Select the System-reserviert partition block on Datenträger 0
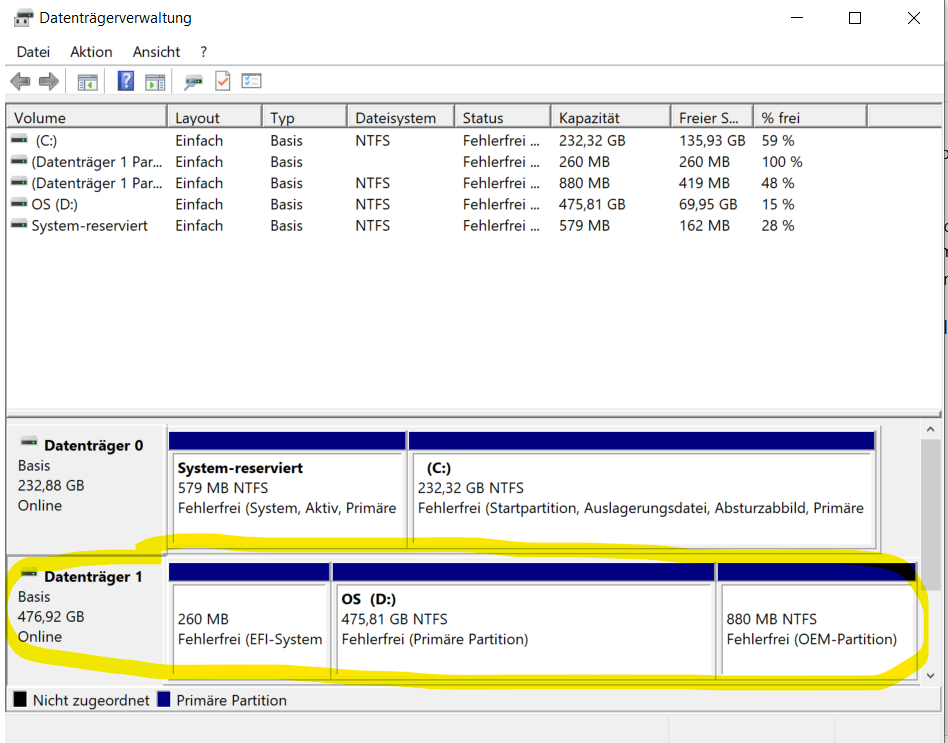The width and height of the screenshot is (948, 743). (x=287, y=490)
